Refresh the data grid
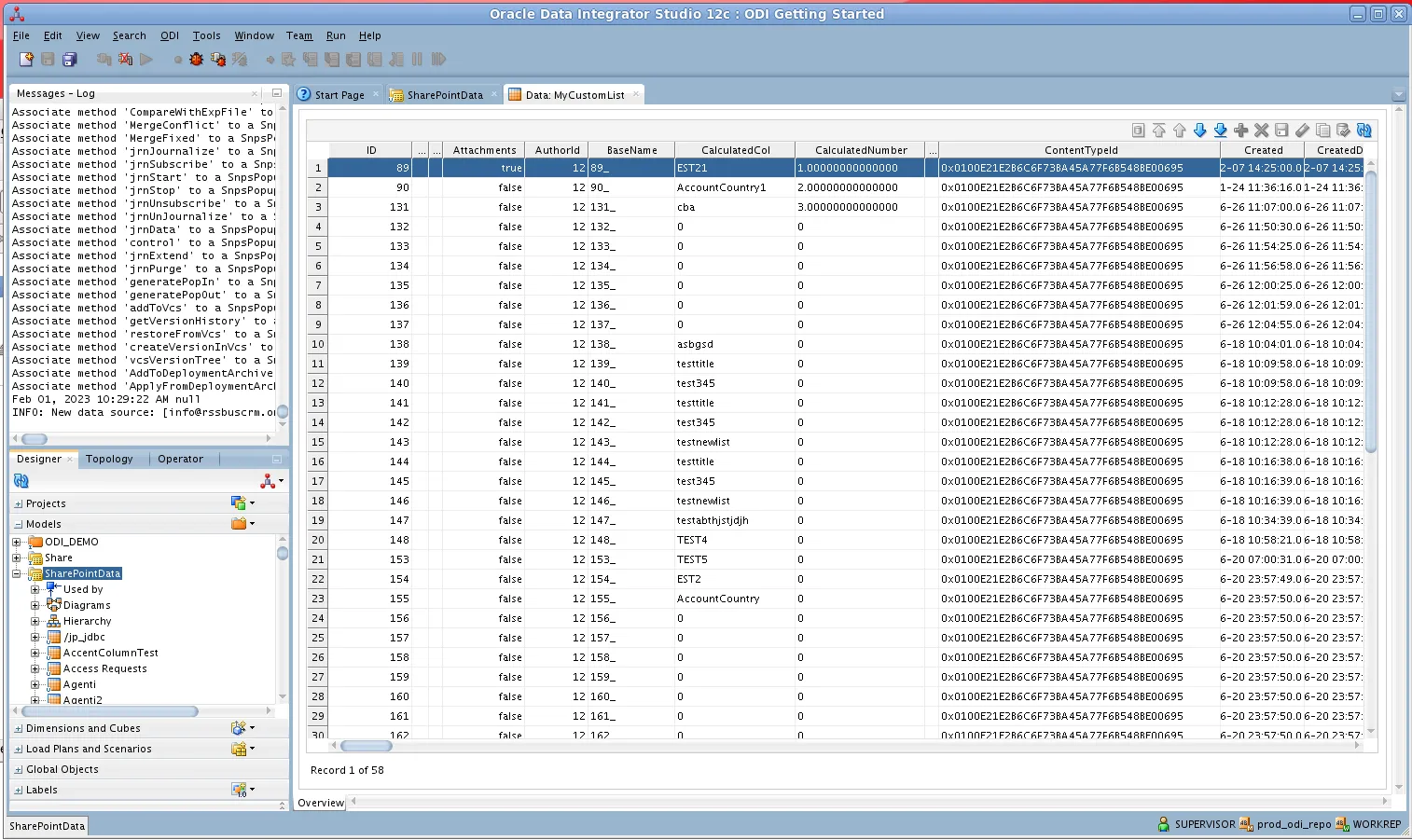Image resolution: width=1412 pixels, height=840 pixels. pos(1364,131)
